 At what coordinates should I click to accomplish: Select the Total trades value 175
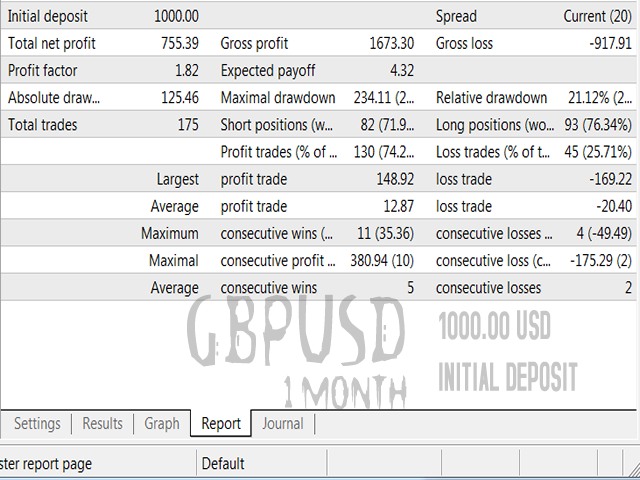(x=187, y=125)
